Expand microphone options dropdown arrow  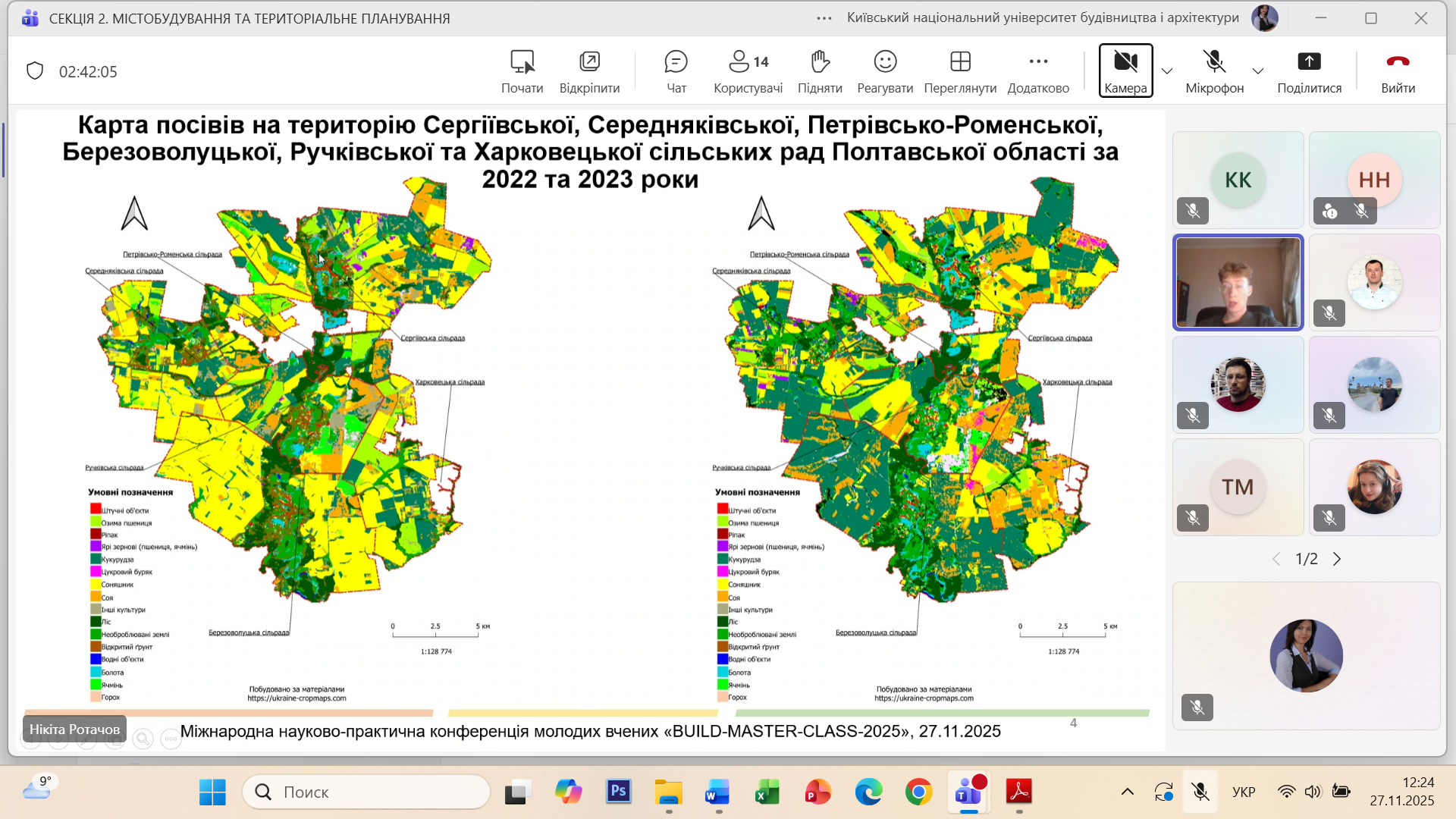[1258, 71]
